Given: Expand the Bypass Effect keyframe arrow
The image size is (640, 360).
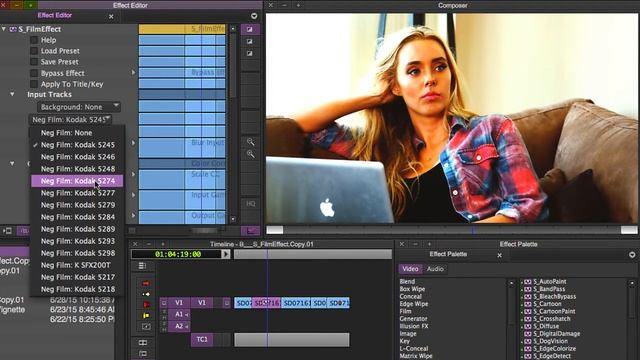Looking at the screenshot, I should [x=133, y=73].
